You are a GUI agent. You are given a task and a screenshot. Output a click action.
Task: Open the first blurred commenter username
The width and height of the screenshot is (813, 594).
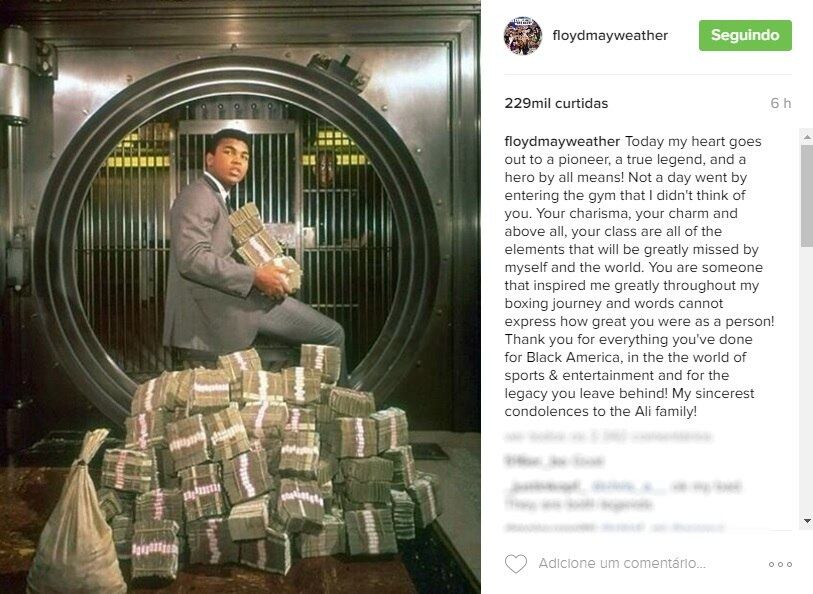[554, 461]
